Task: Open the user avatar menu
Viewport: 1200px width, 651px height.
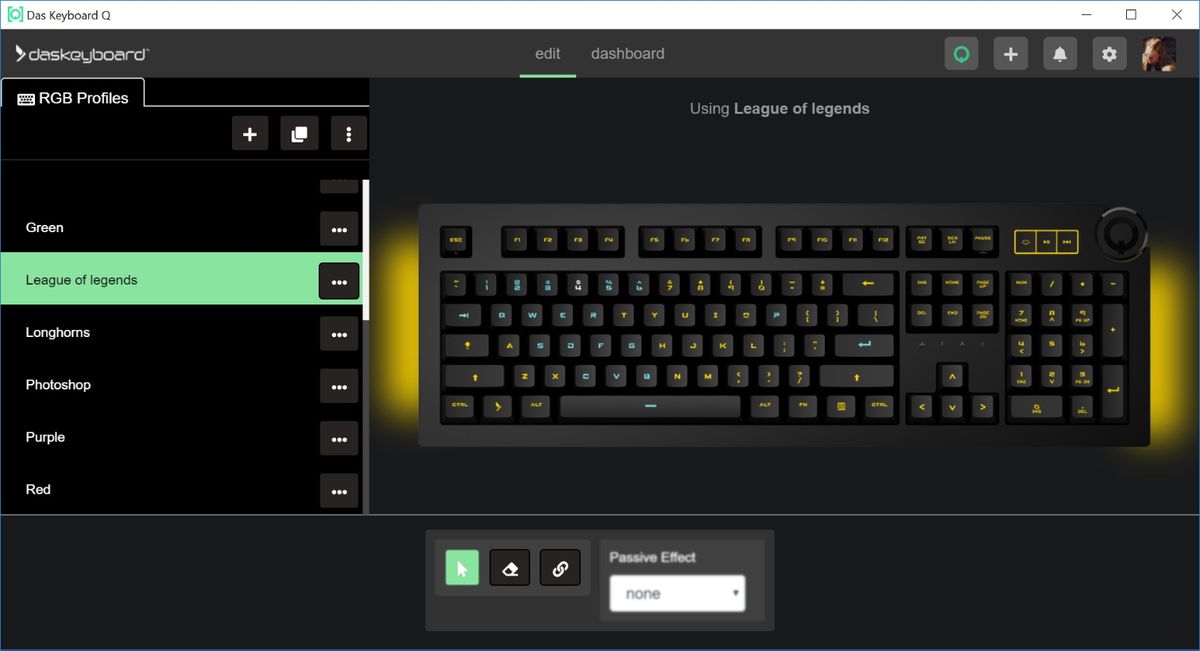Action: 1158,54
